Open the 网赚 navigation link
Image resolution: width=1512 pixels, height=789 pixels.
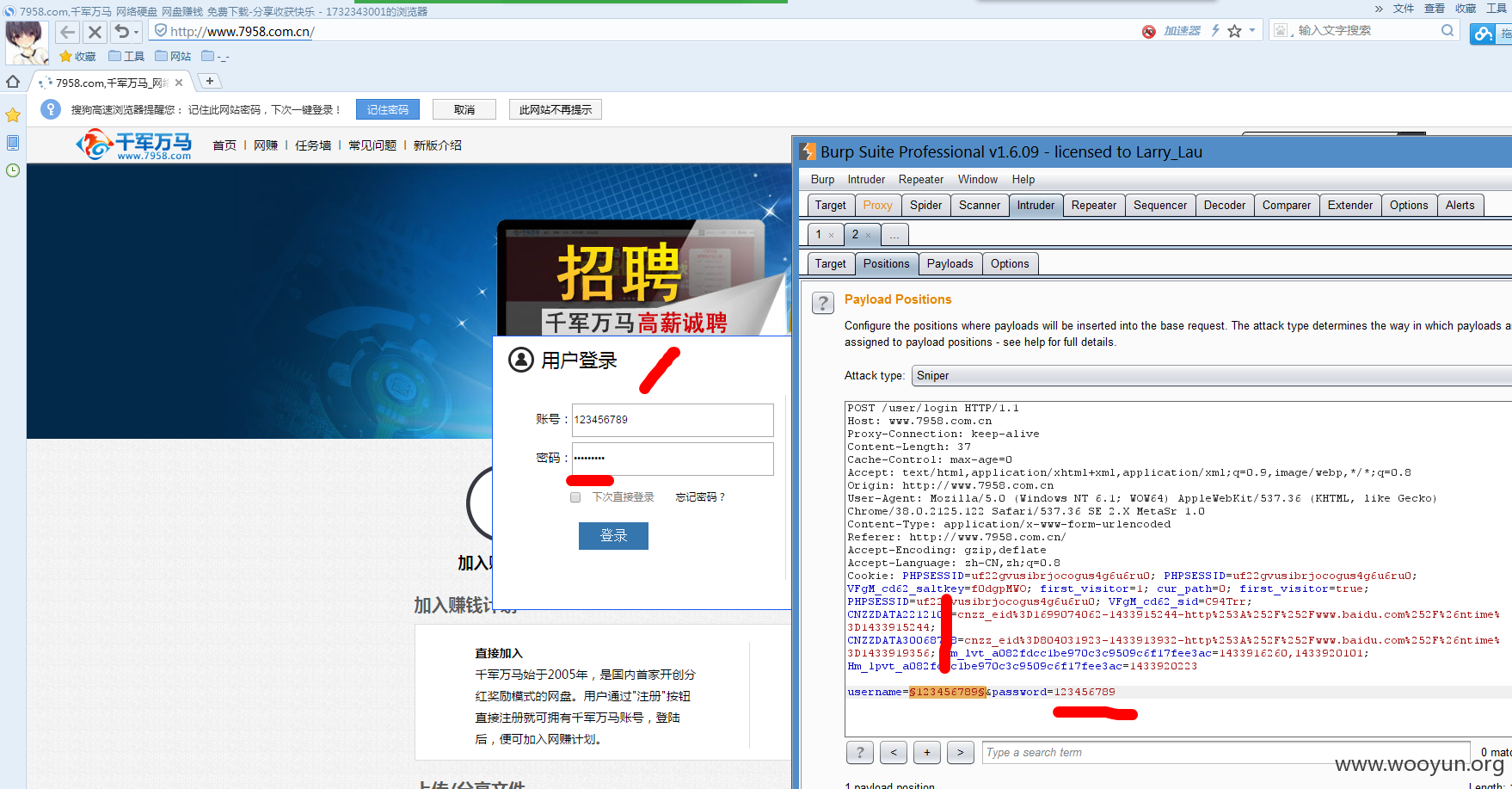266,145
